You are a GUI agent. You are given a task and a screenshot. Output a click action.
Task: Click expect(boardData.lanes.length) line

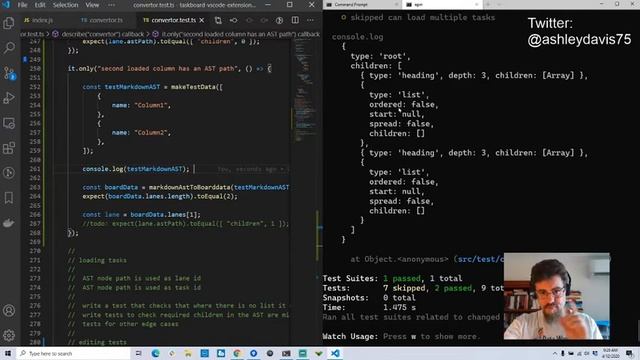[x=160, y=196]
